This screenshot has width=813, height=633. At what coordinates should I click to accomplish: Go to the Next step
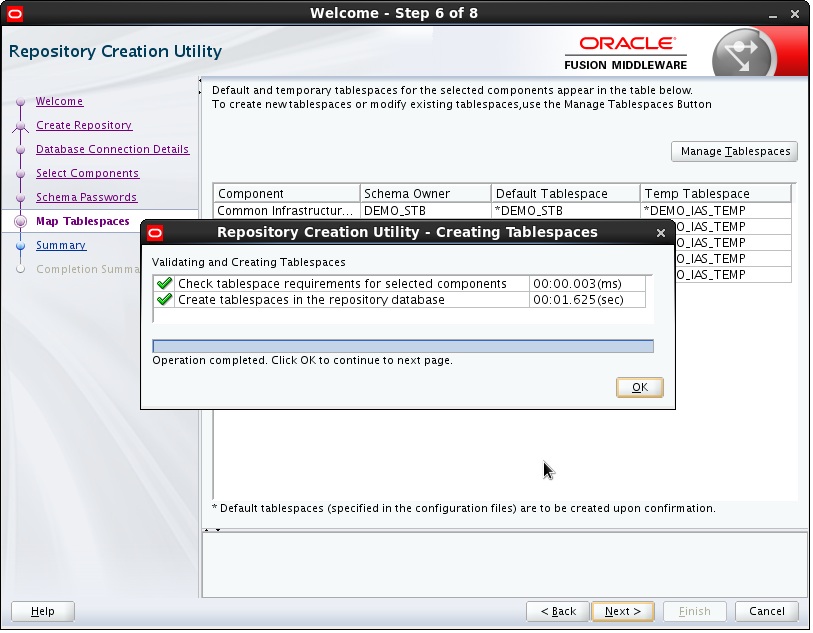(624, 612)
